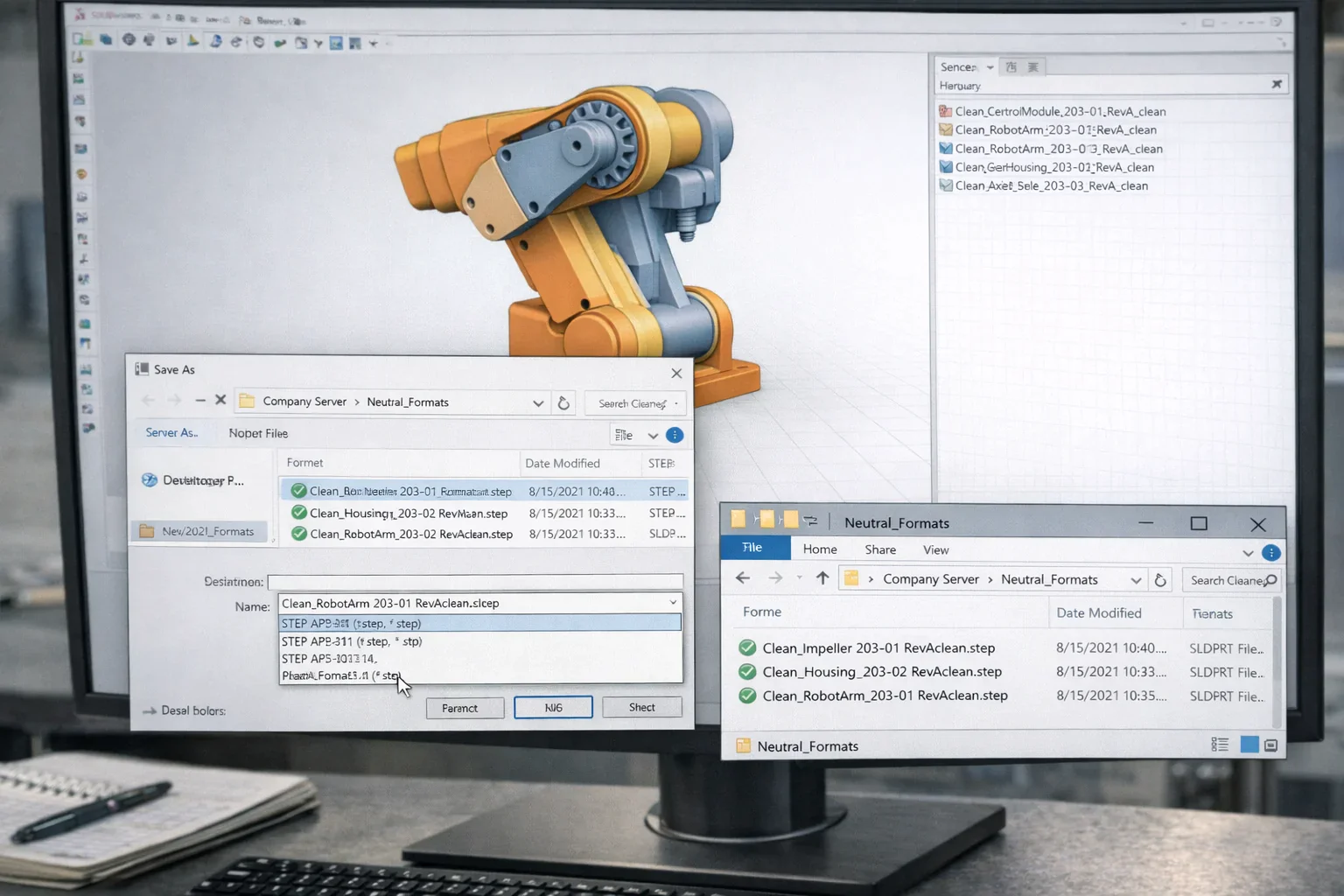Click the blue info icon in Save As dialog
1344x896 pixels.
point(674,435)
